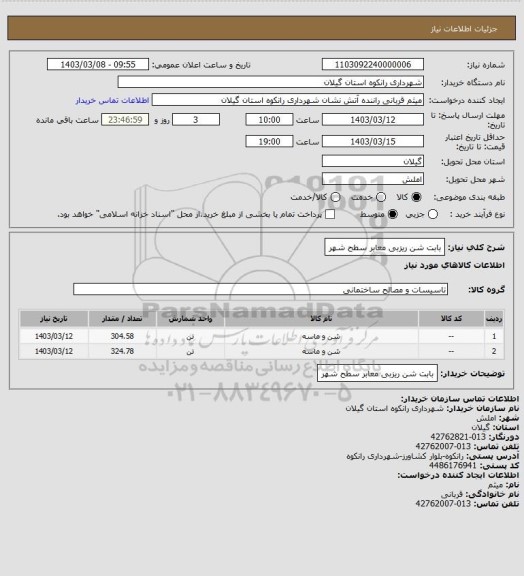Click the announcement date field 1403/03/08 - 09:55
This screenshot has width=524, height=576.
click(98, 65)
